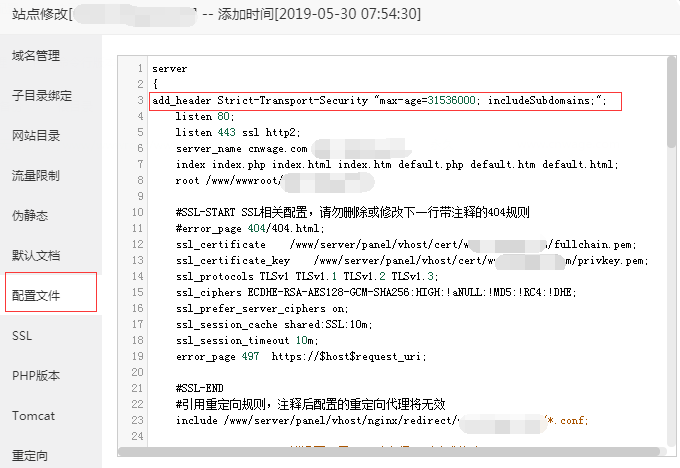Switch to the 子目录绑定 tab
Viewport: 680px width, 468px height.
[x=42, y=96]
